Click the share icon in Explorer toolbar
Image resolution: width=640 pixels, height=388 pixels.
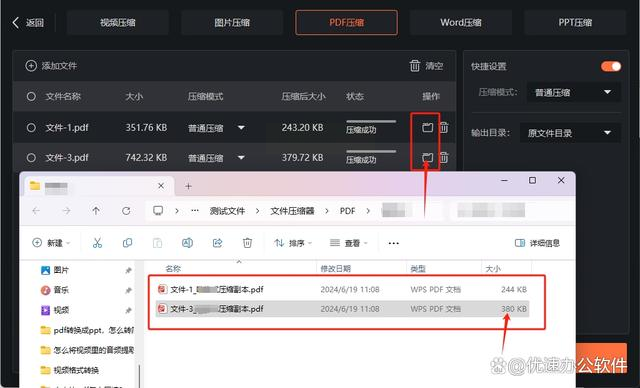(218, 243)
